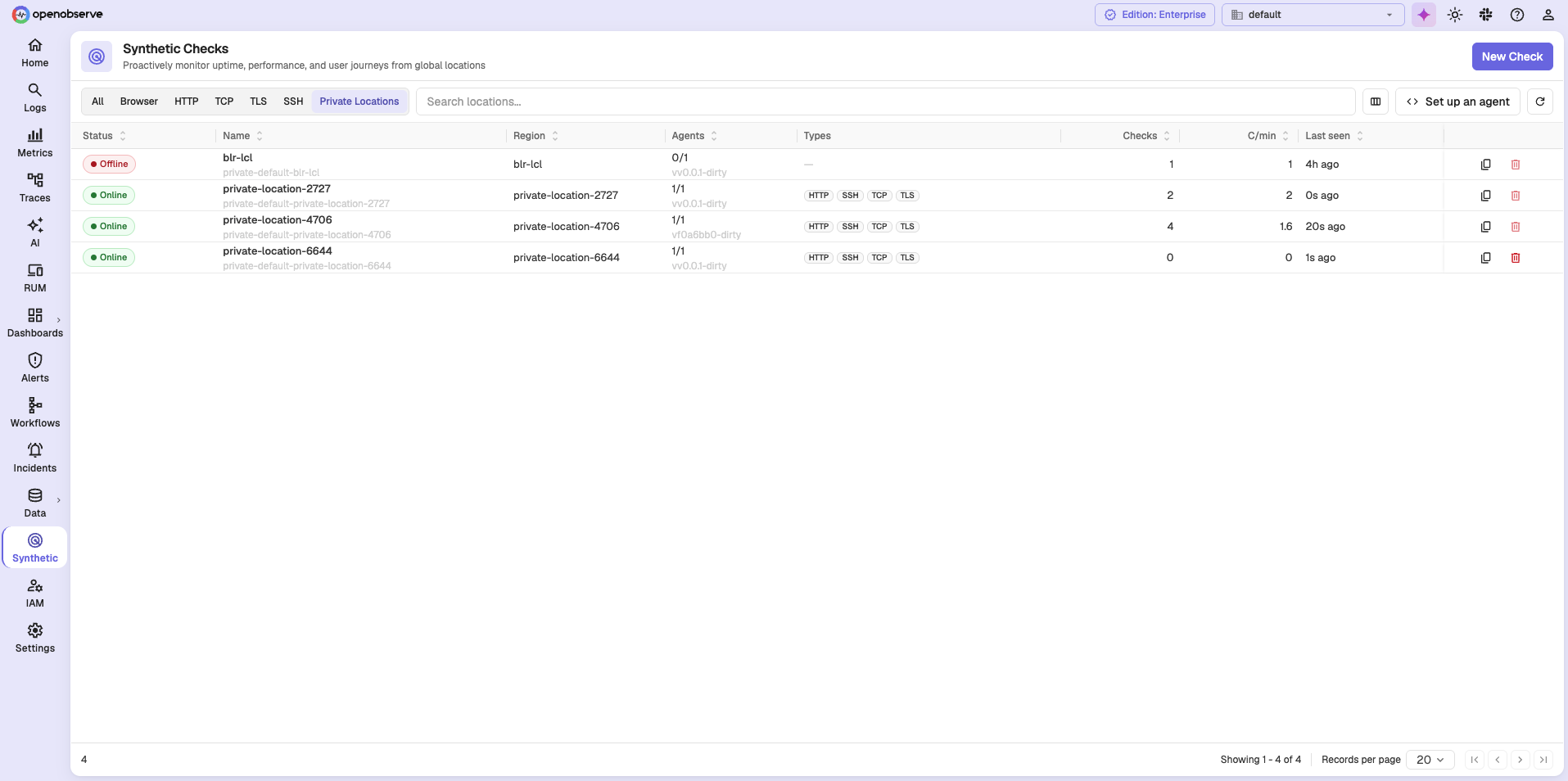This screenshot has height=781, width=1568.
Task: Go to Metrics section
Action: tap(35, 143)
